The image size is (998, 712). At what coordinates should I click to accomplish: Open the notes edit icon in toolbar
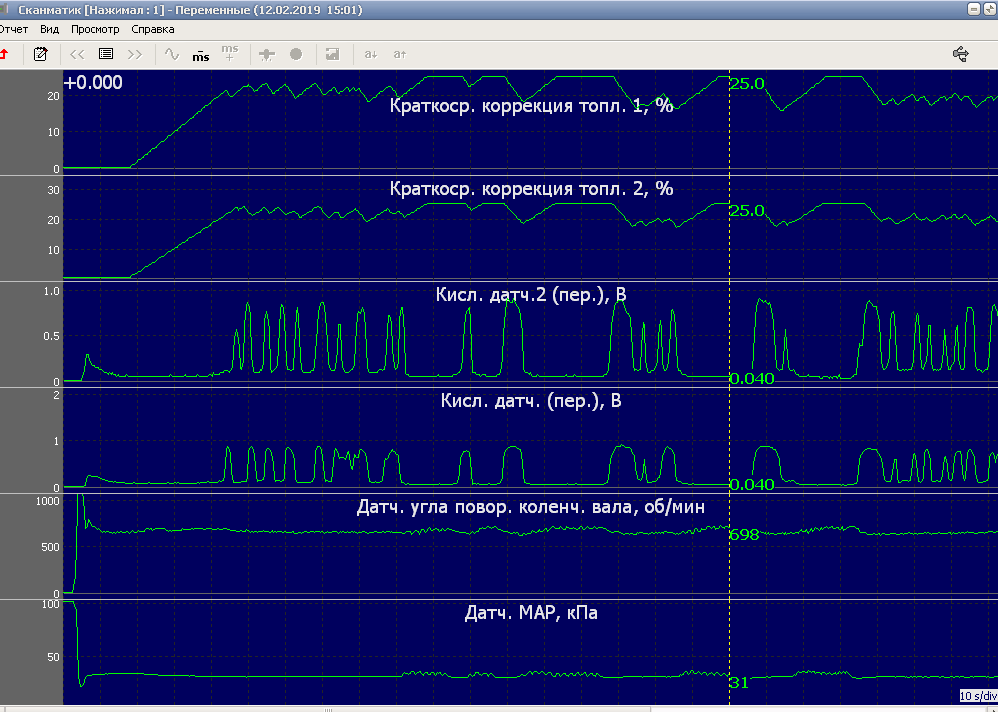[x=41, y=54]
